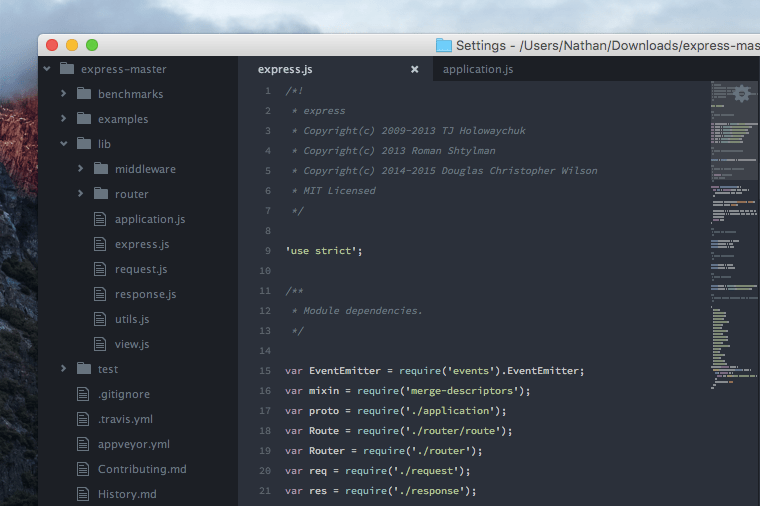This screenshot has width=760, height=506.
Task: Click the response.js file icon
Action: [100, 294]
